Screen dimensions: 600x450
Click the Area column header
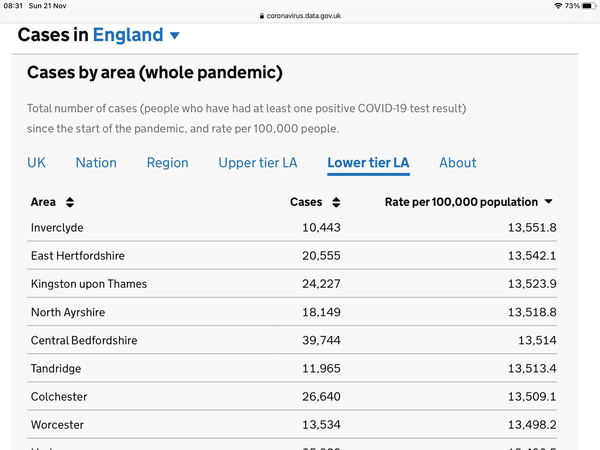coord(44,202)
